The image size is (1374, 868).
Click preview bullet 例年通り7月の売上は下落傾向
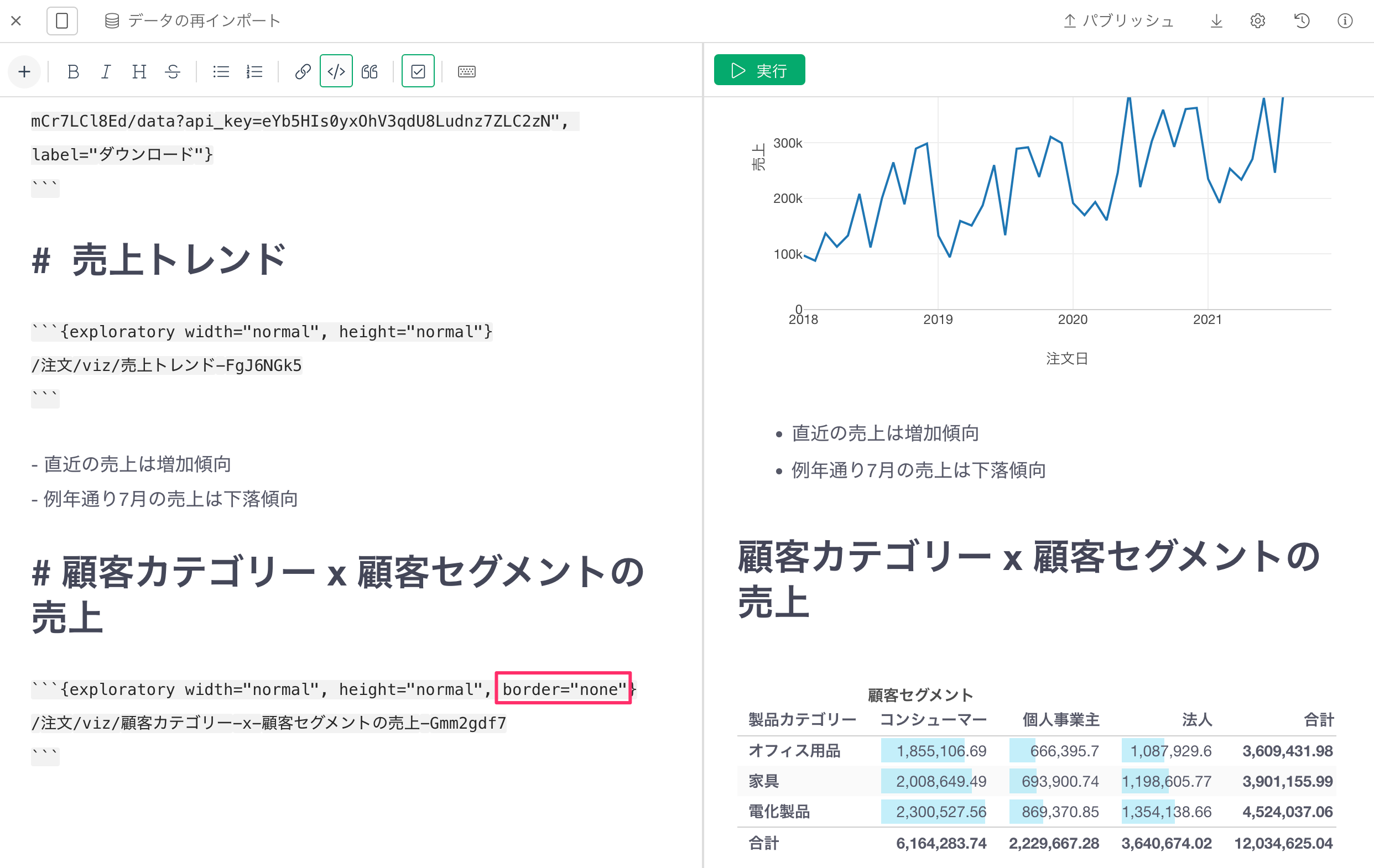pyautogui.click(x=919, y=470)
